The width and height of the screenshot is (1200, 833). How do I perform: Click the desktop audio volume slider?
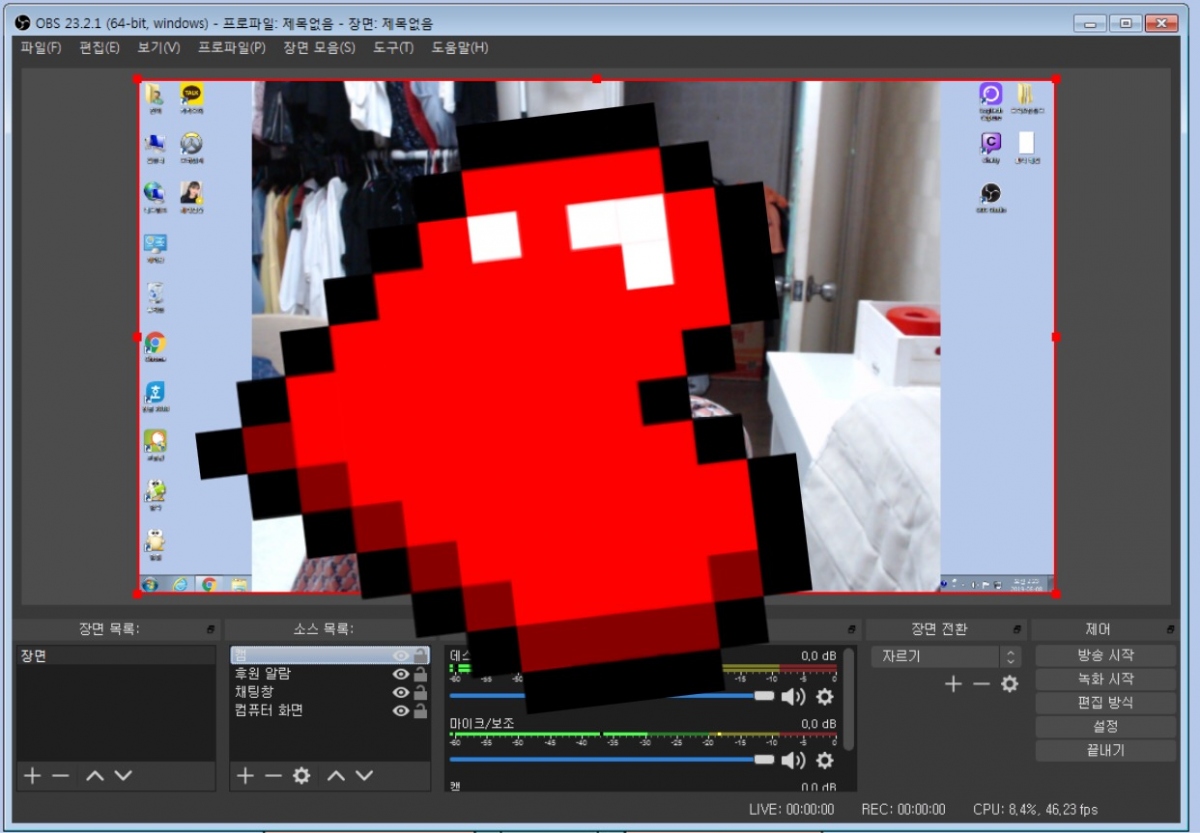pyautogui.click(x=612, y=695)
